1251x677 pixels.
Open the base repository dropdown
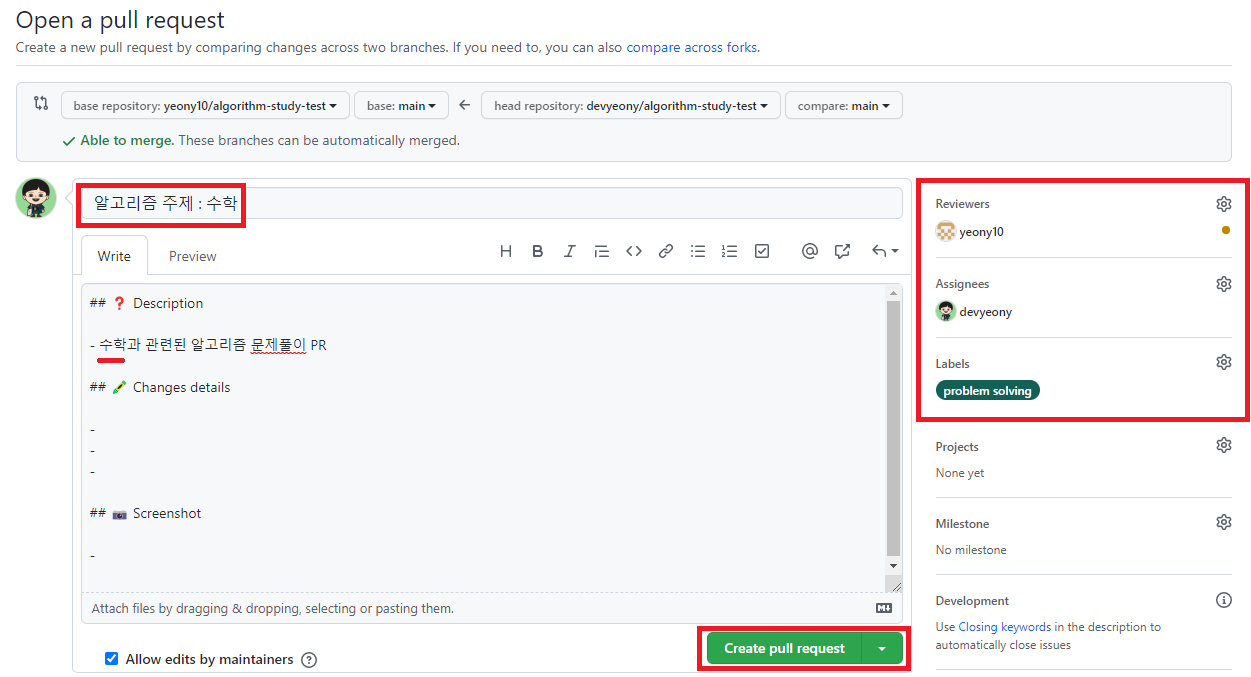(x=205, y=105)
